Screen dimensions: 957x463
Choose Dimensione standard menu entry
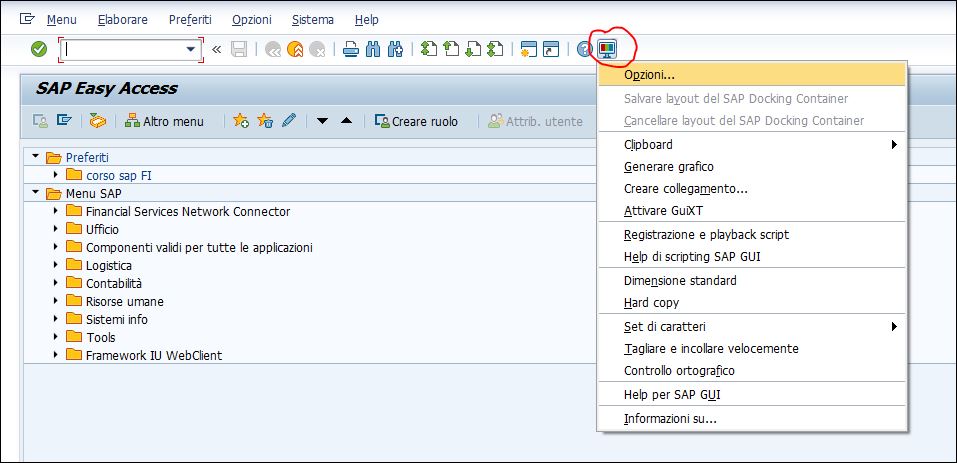tap(752, 281)
